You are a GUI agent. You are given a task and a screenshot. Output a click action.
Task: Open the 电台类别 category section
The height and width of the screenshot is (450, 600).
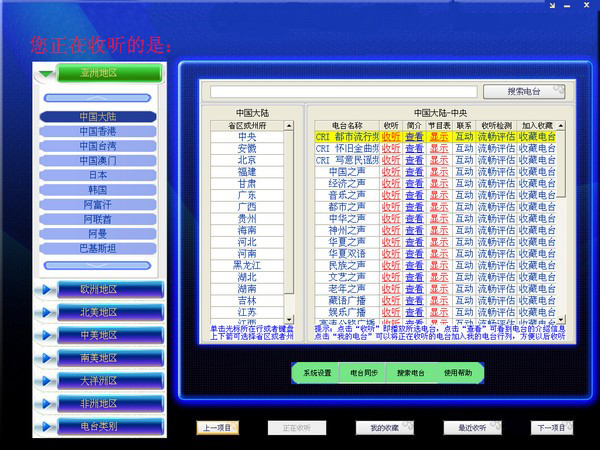pos(98,426)
